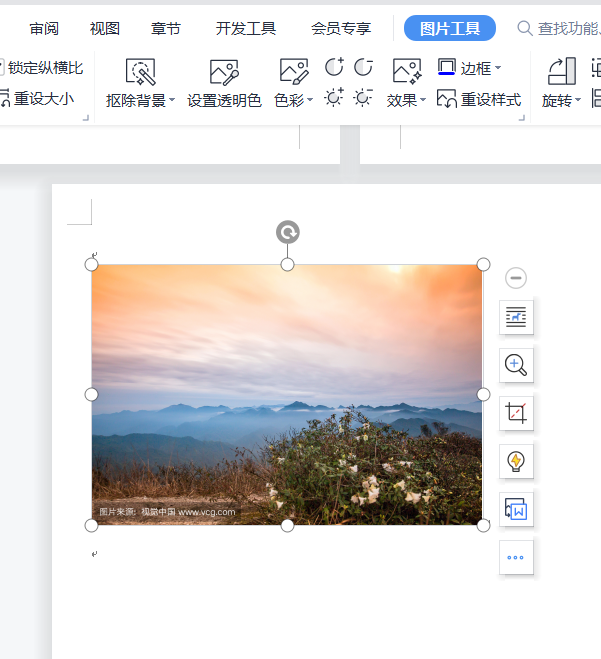601x659 pixels.
Task: Click the 旋转 rotate icon
Action: point(561,72)
